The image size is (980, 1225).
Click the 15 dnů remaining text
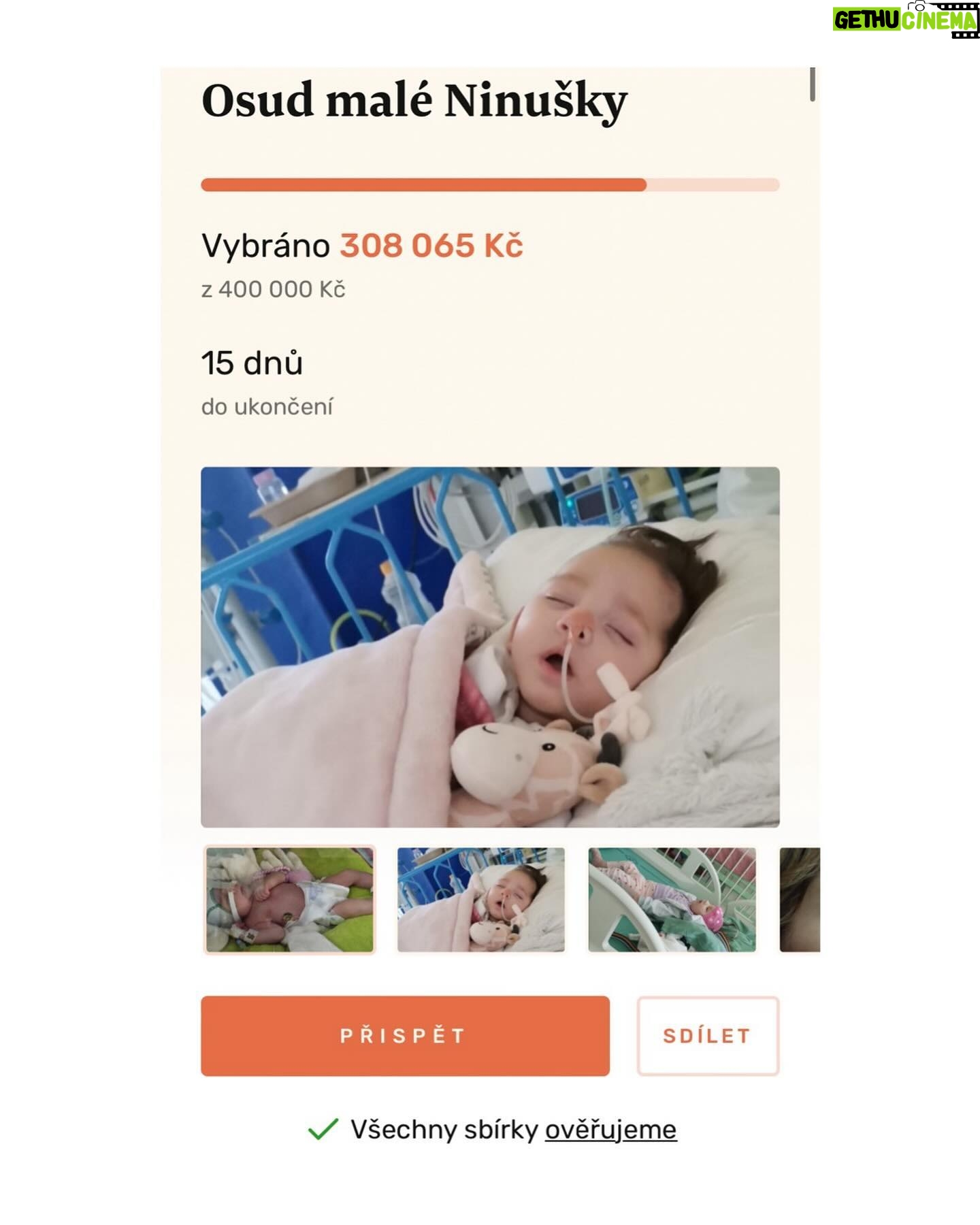point(252,363)
